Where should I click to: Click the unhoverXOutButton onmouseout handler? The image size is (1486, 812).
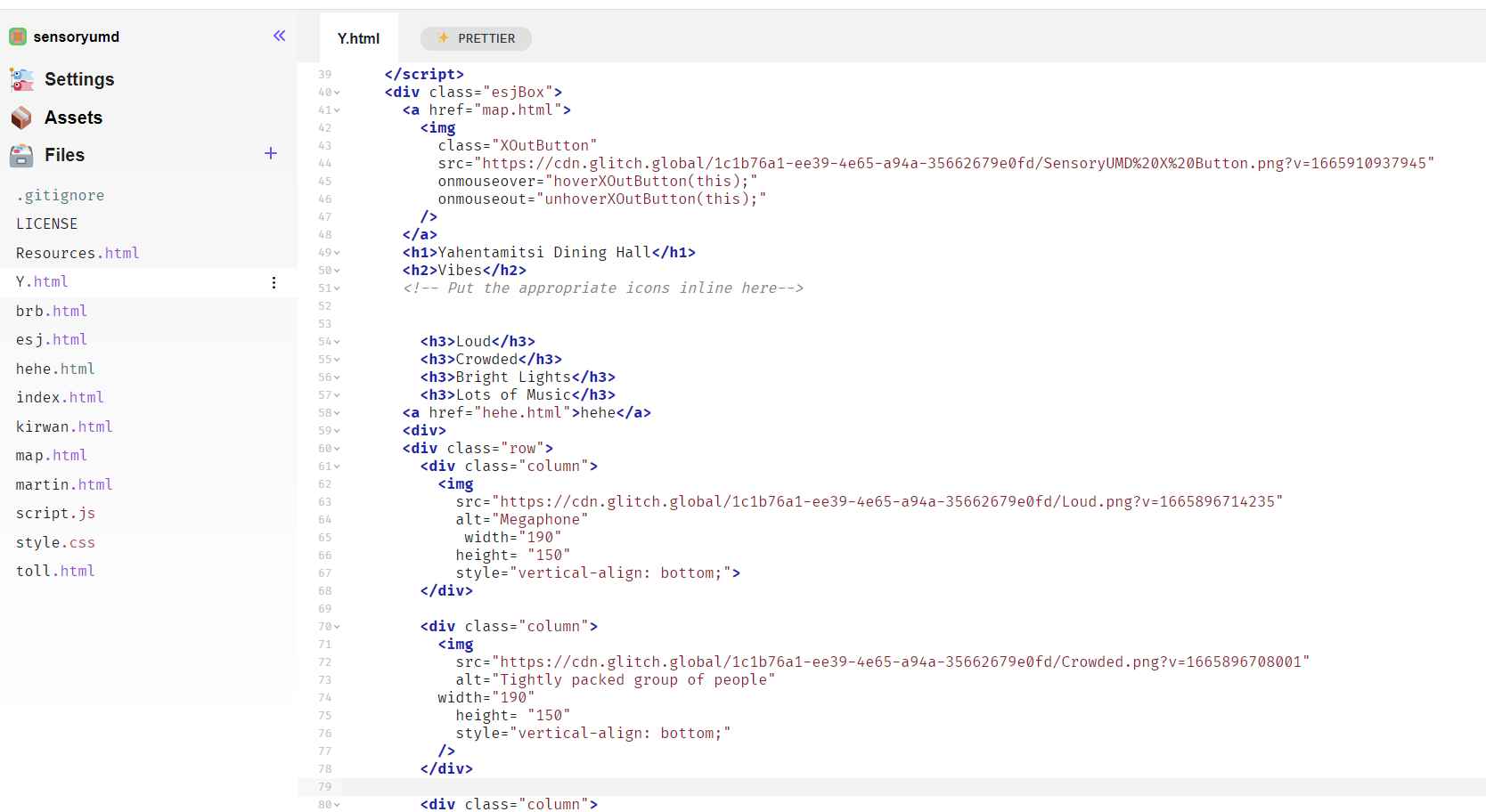pyautogui.click(x=602, y=199)
